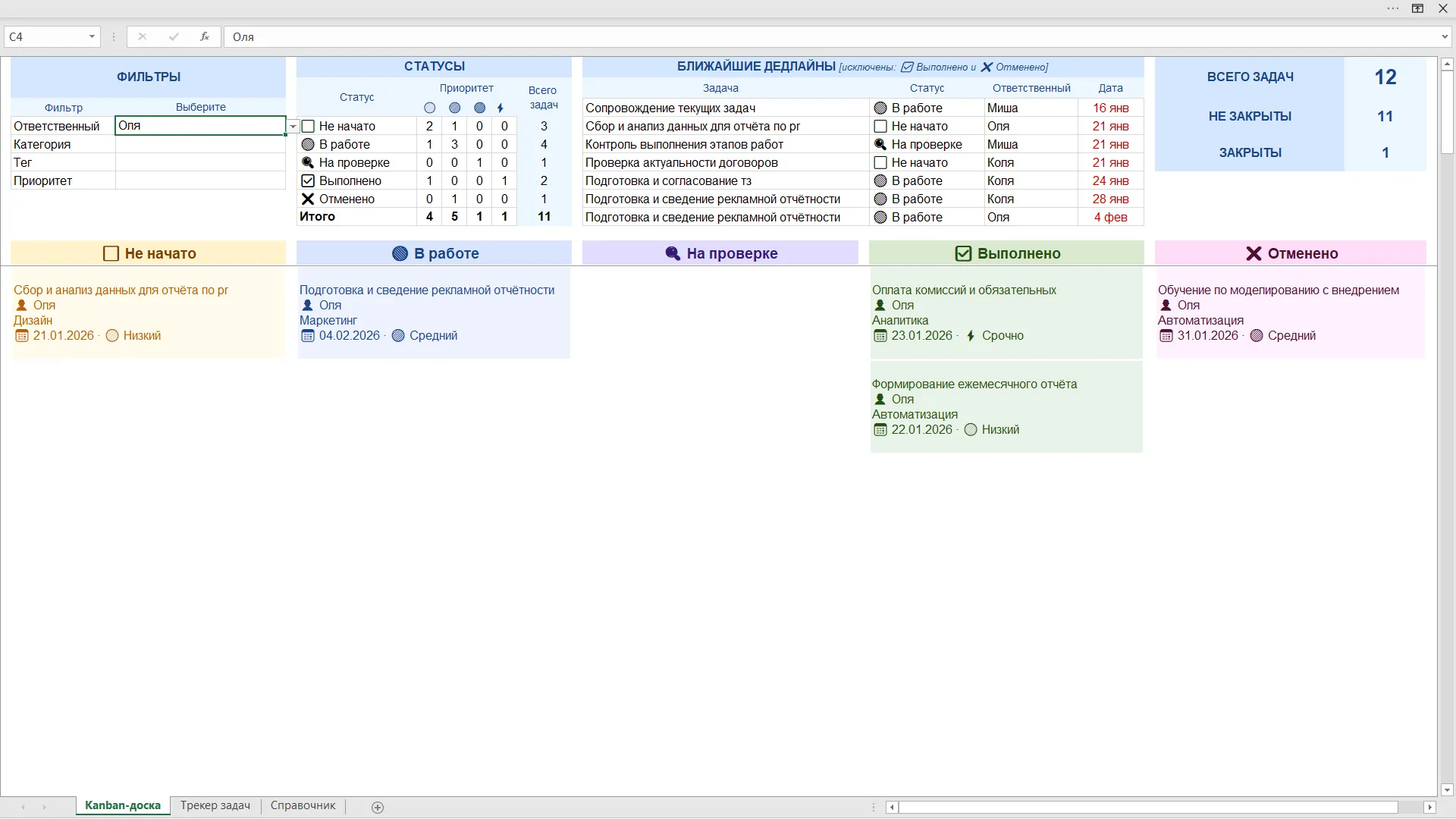The height and width of the screenshot is (819, 1456).
Task: Click the confirm entry checkmark icon
Action: click(174, 36)
